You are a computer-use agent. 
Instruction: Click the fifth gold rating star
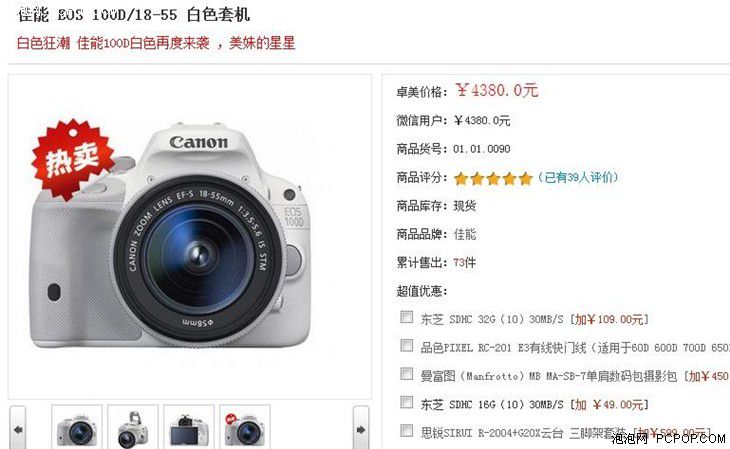[525, 178]
